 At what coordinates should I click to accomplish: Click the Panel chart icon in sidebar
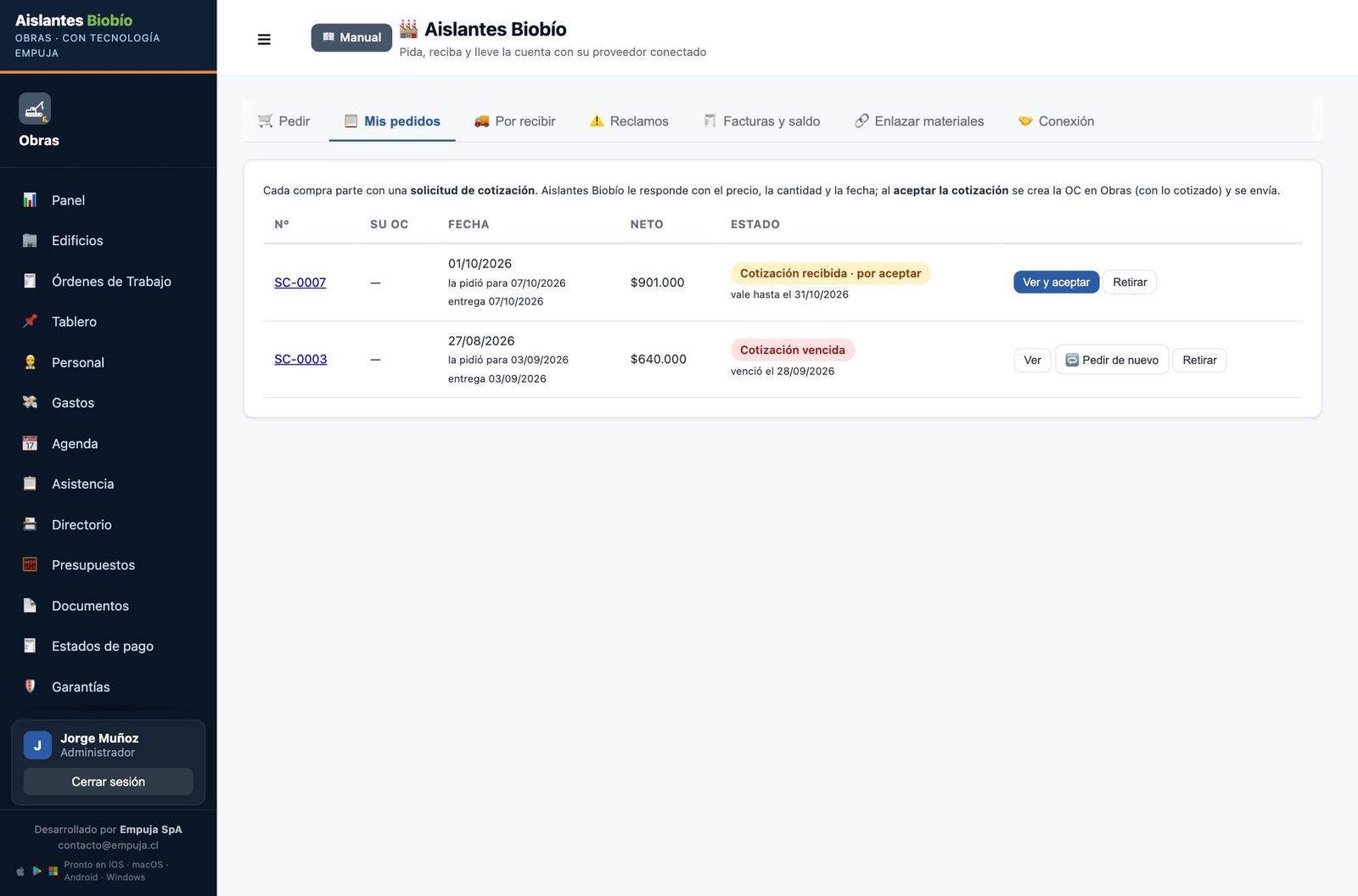click(30, 200)
